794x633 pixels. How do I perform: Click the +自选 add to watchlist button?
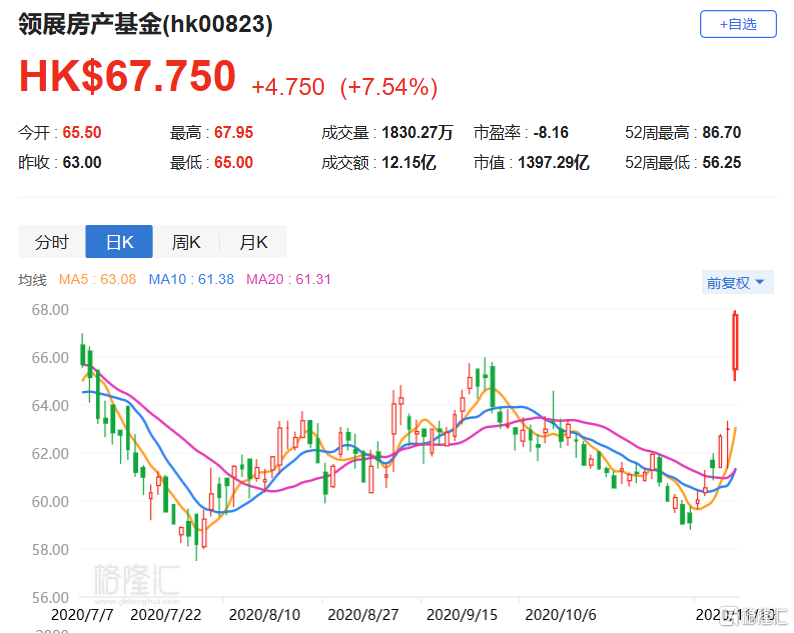tap(737, 25)
